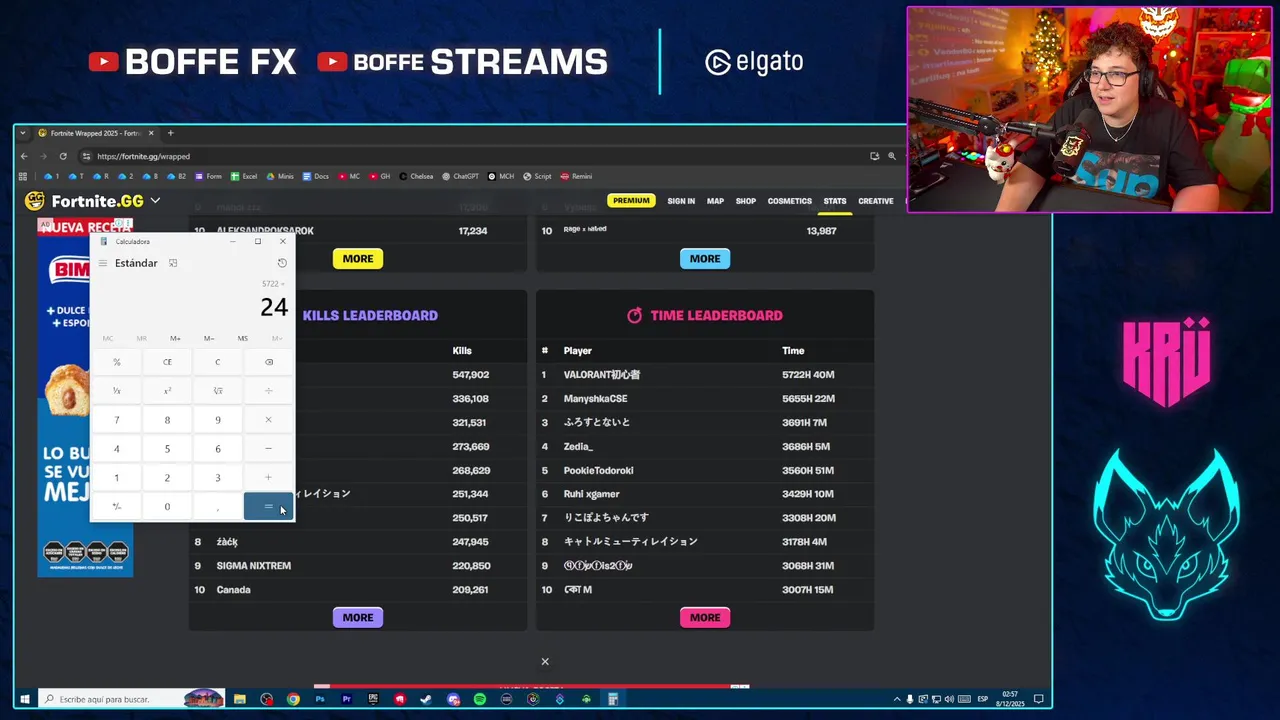
Task: Open the Chelsea bookmark
Action: tap(416, 176)
